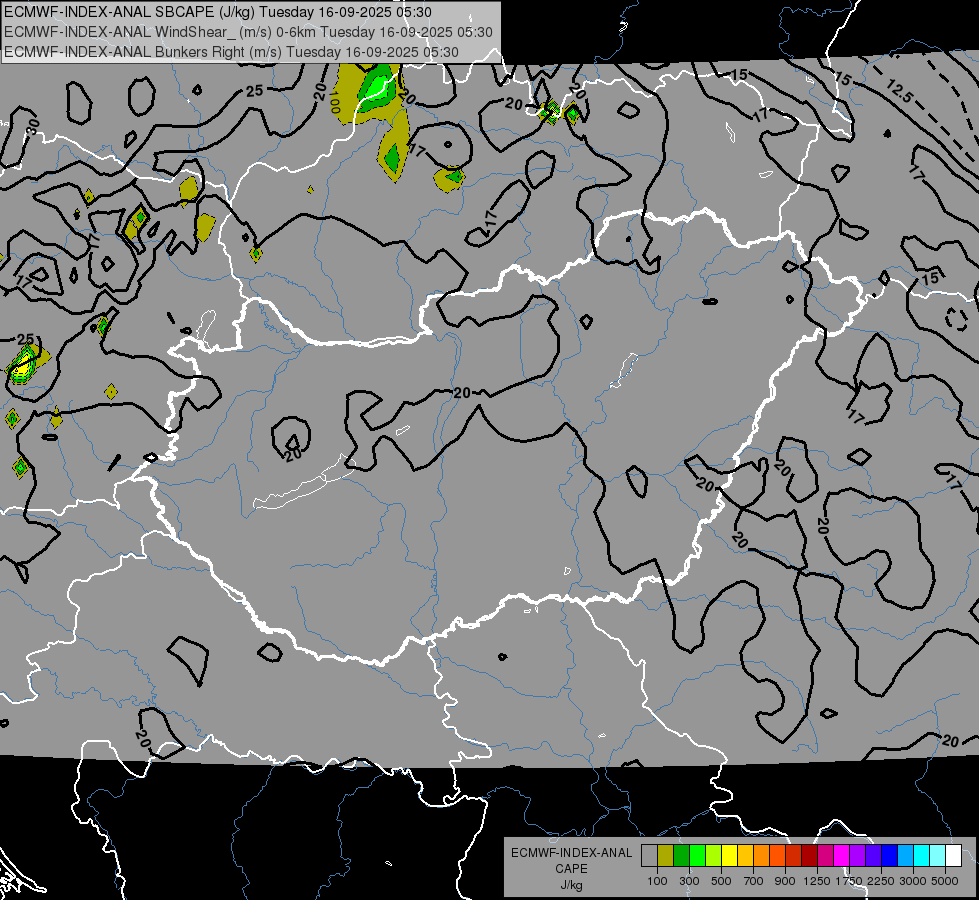Click the olive swatch in CAPE legend

666,856
